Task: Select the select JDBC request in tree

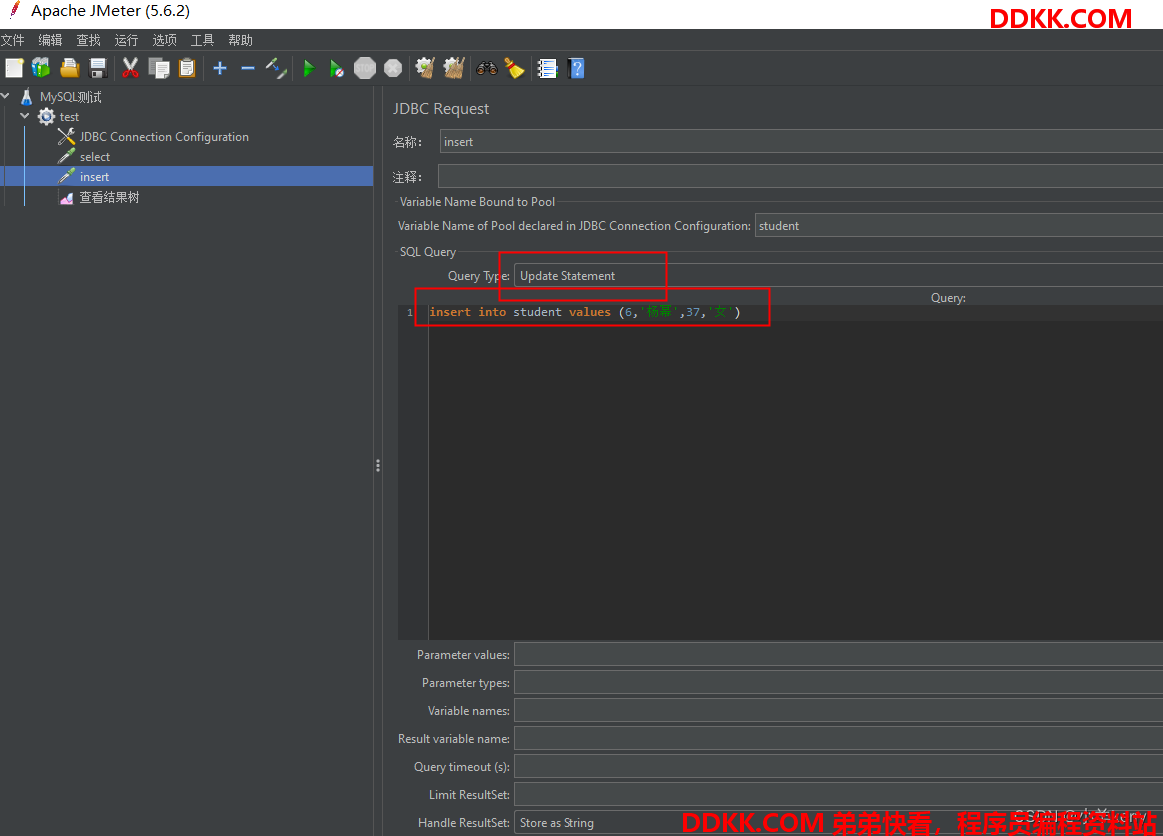Action: pyautogui.click(x=95, y=157)
